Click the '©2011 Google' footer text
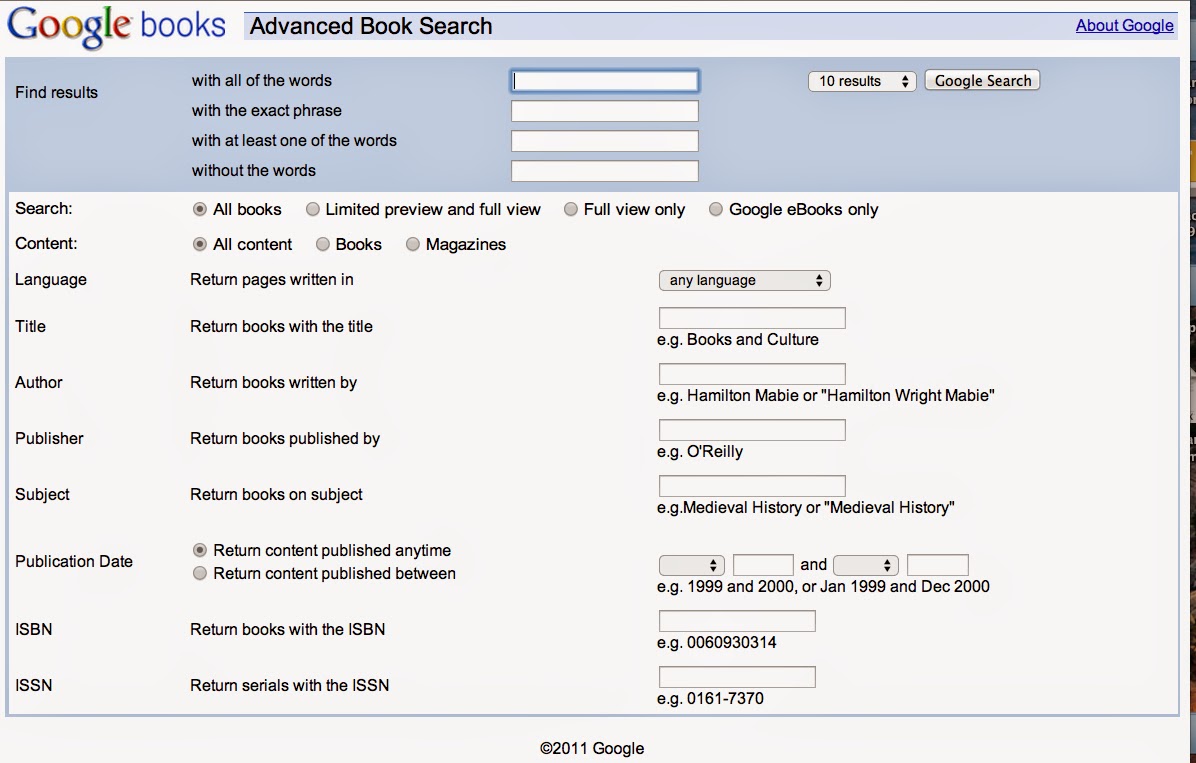This screenshot has width=1196, height=763. coord(592,749)
